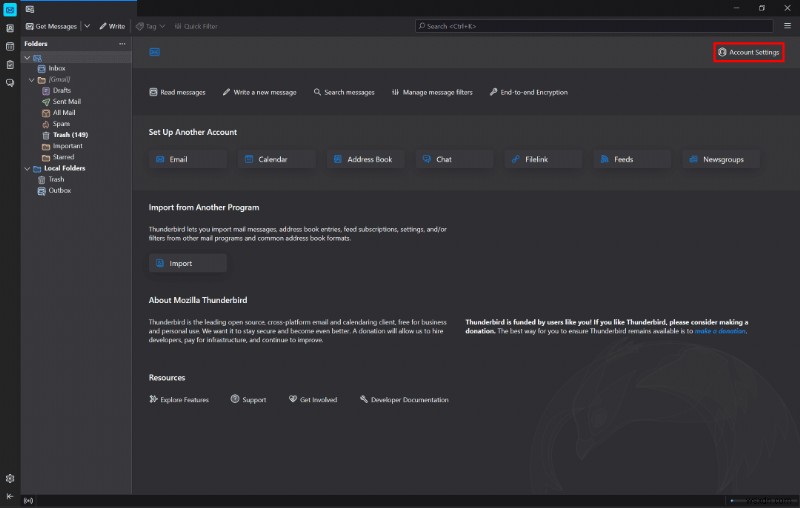Follow the make a donation link

720,331
